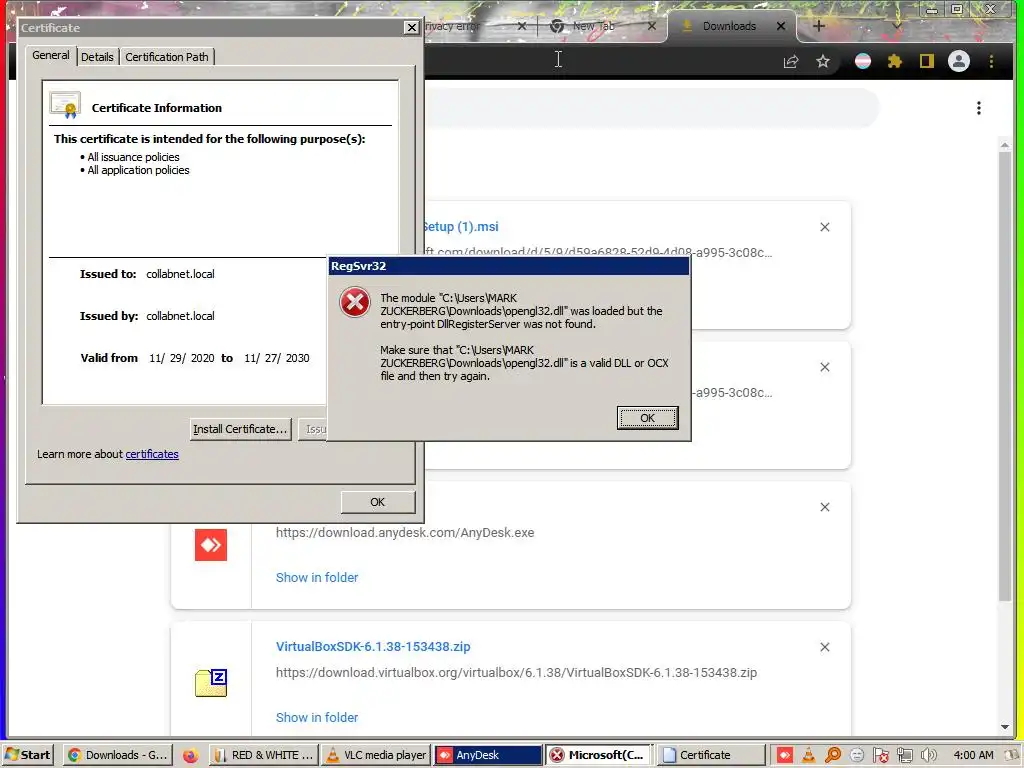Switch to the Downloads browser tab
The width and height of the screenshot is (1024, 768).
point(729,26)
